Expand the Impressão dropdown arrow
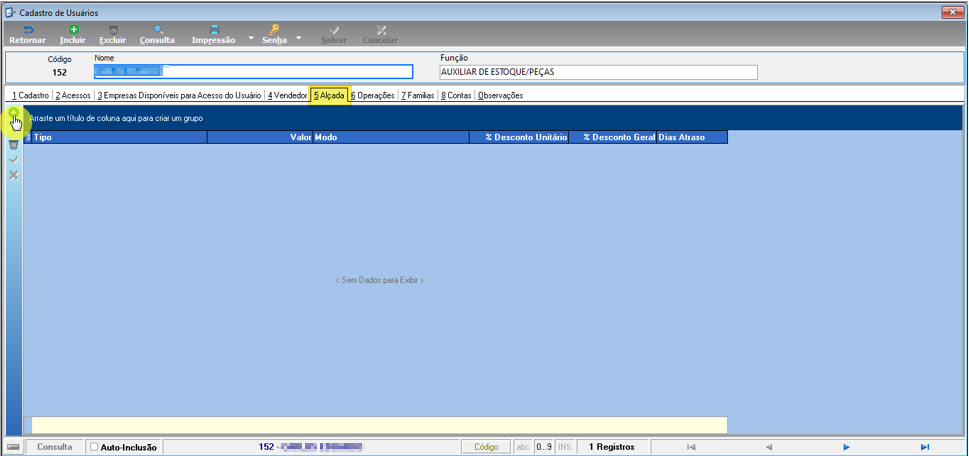This screenshot has height=456, width=969. (251, 38)
